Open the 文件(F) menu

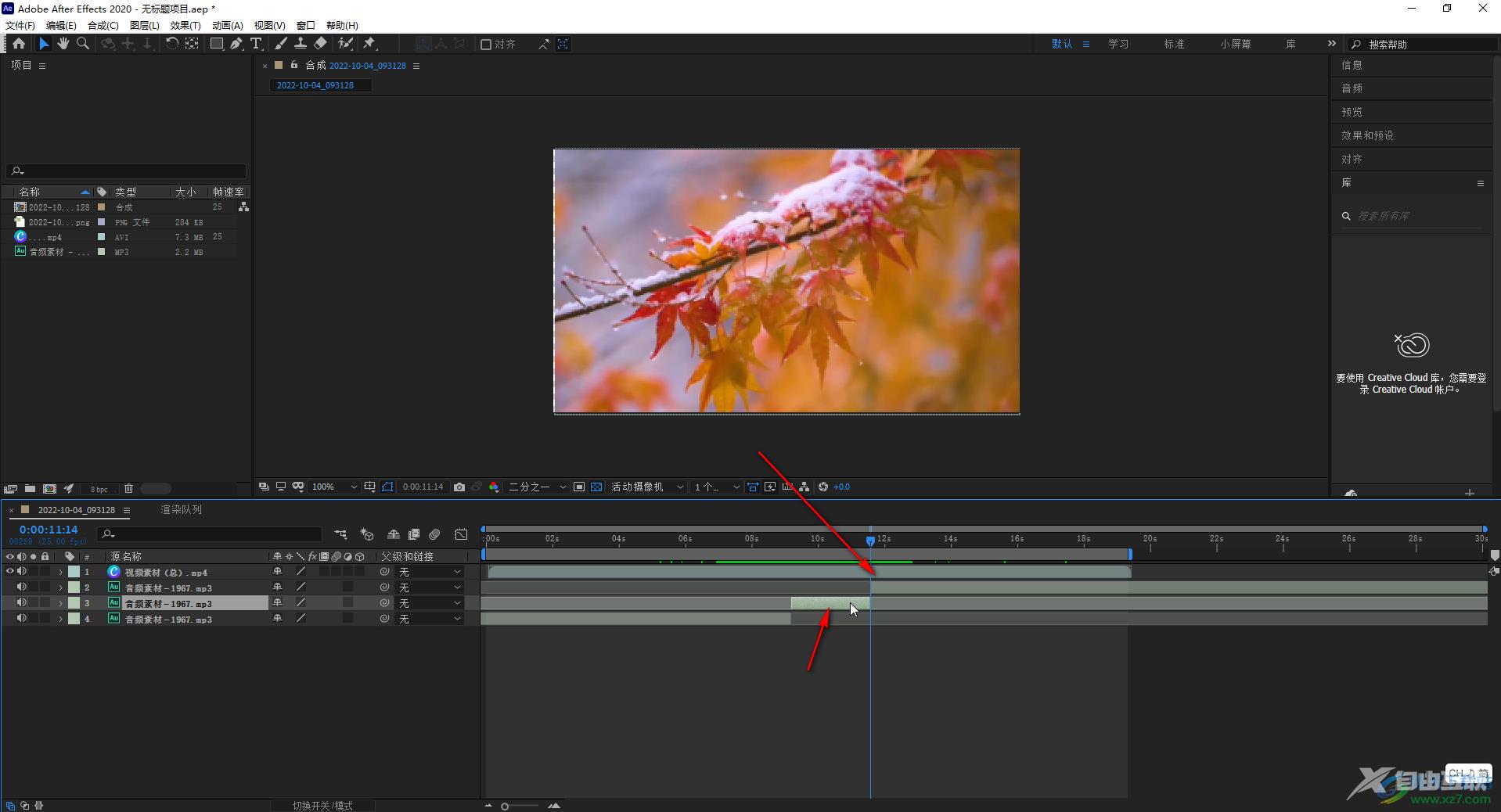pos(20,26)
